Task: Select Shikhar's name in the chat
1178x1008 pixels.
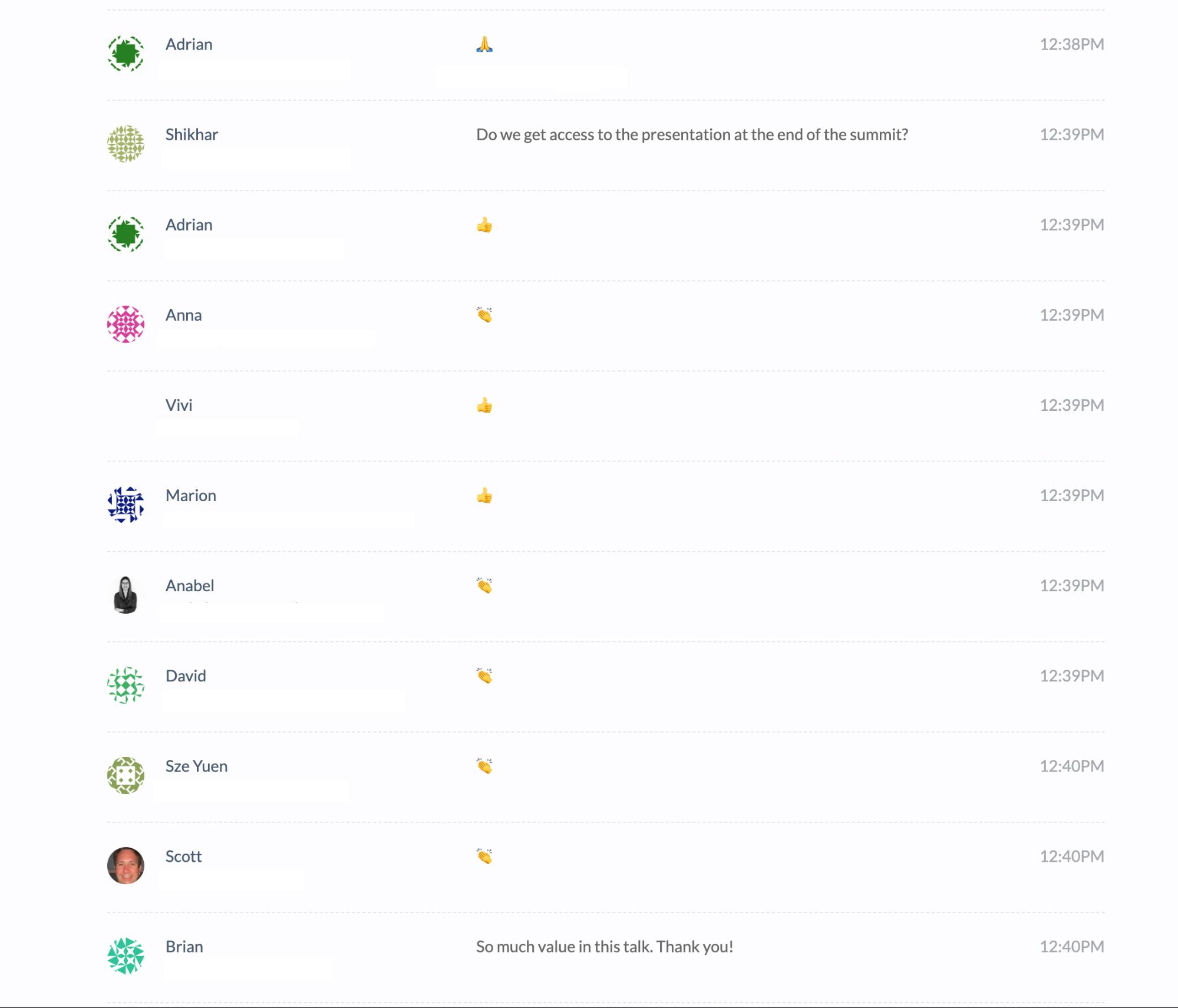Action: (x=192, y=134)
